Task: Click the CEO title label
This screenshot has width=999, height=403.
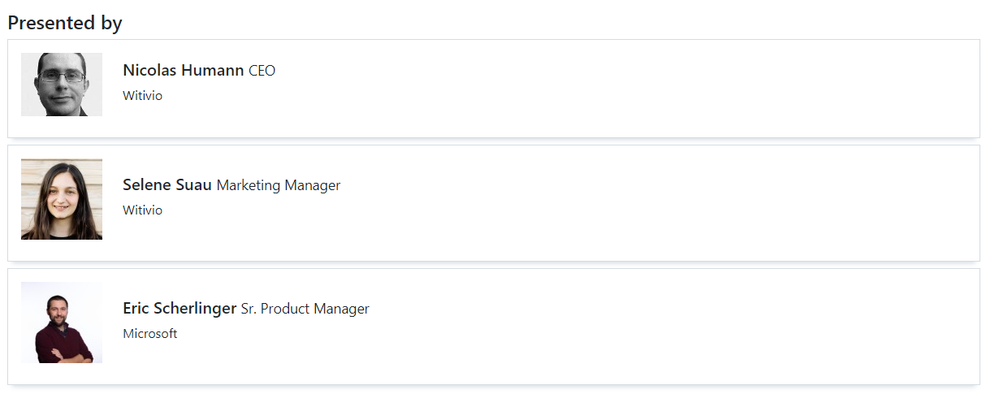Action: coord(262,71)
